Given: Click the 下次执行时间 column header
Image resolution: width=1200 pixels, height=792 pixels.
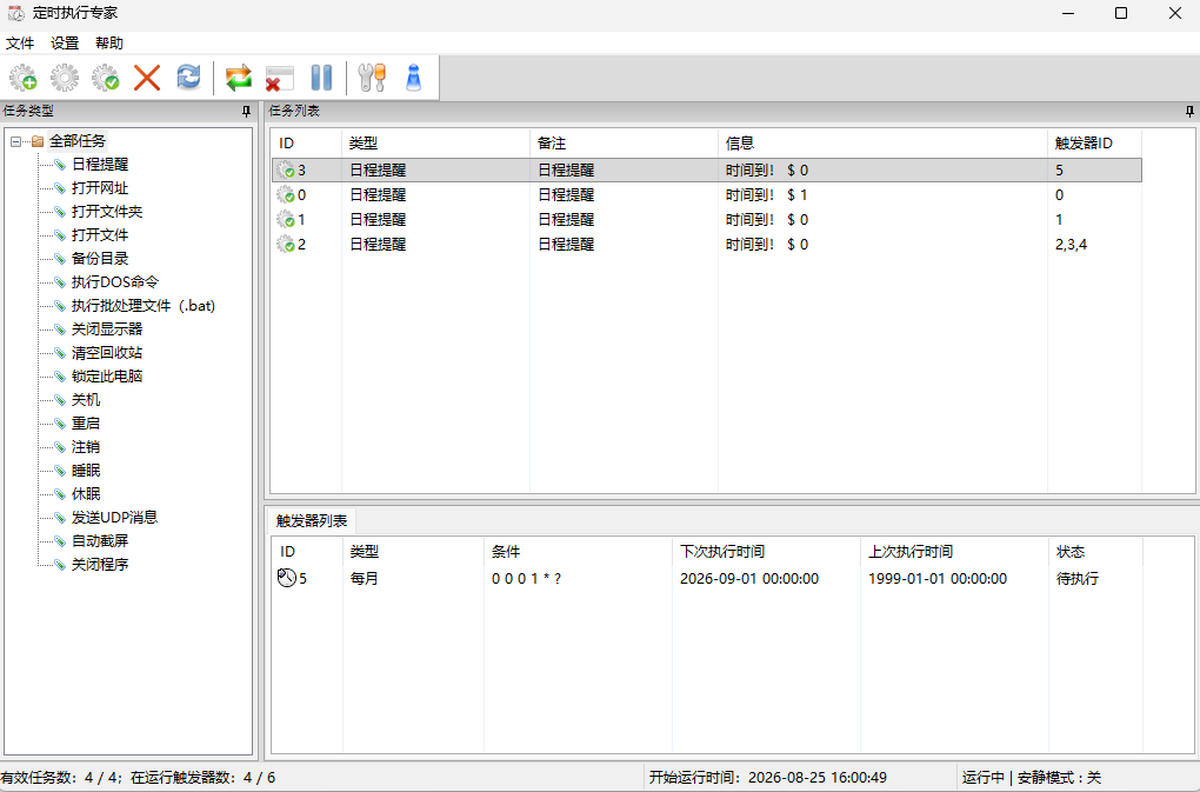Looking at the screenshot, I should (765, 551).
